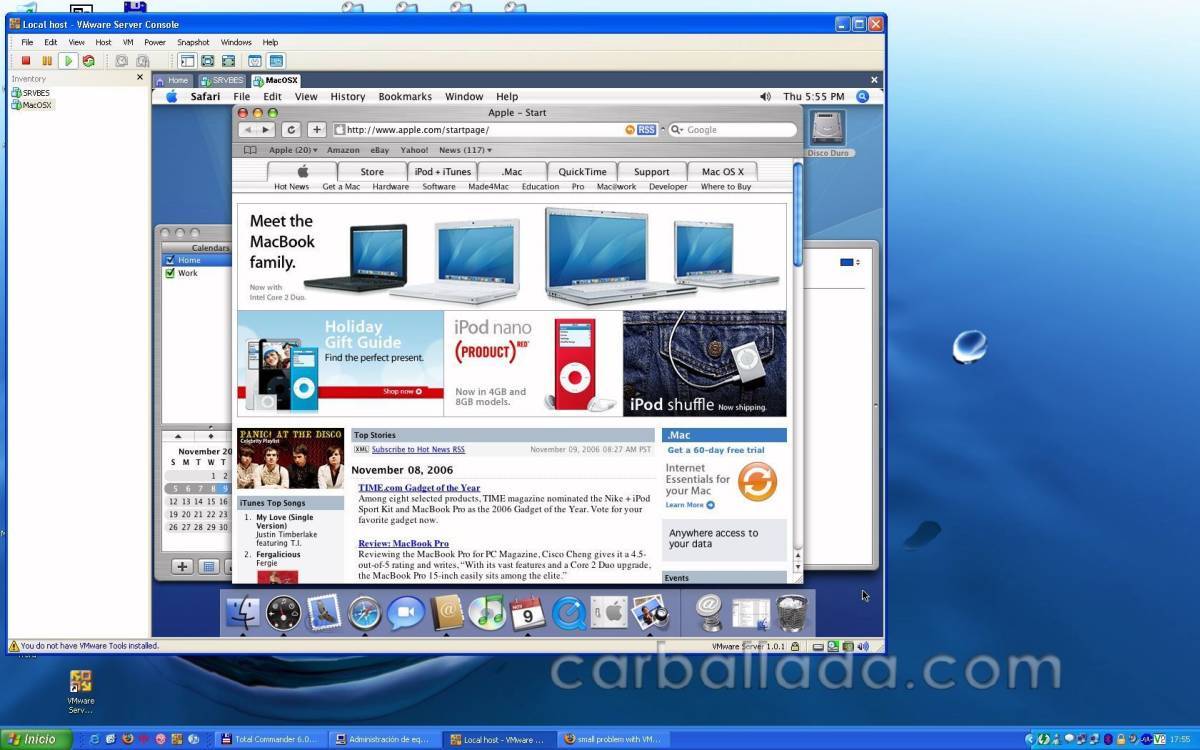Screen dimensions: 1200x750
Task: Close the Inventory panel with its X
Action: (x=141, y=78)
